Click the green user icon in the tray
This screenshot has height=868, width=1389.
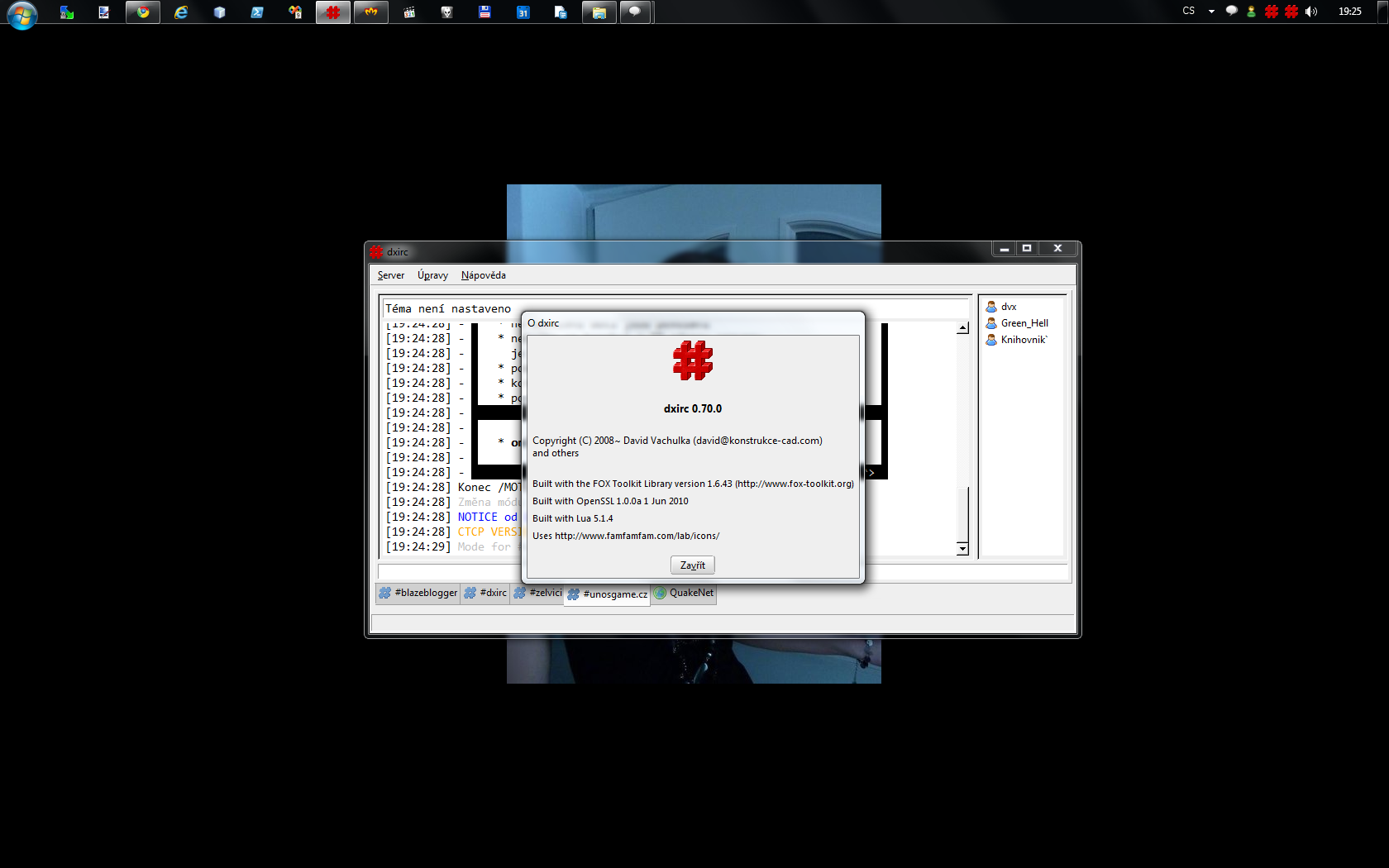(1251, 12)
